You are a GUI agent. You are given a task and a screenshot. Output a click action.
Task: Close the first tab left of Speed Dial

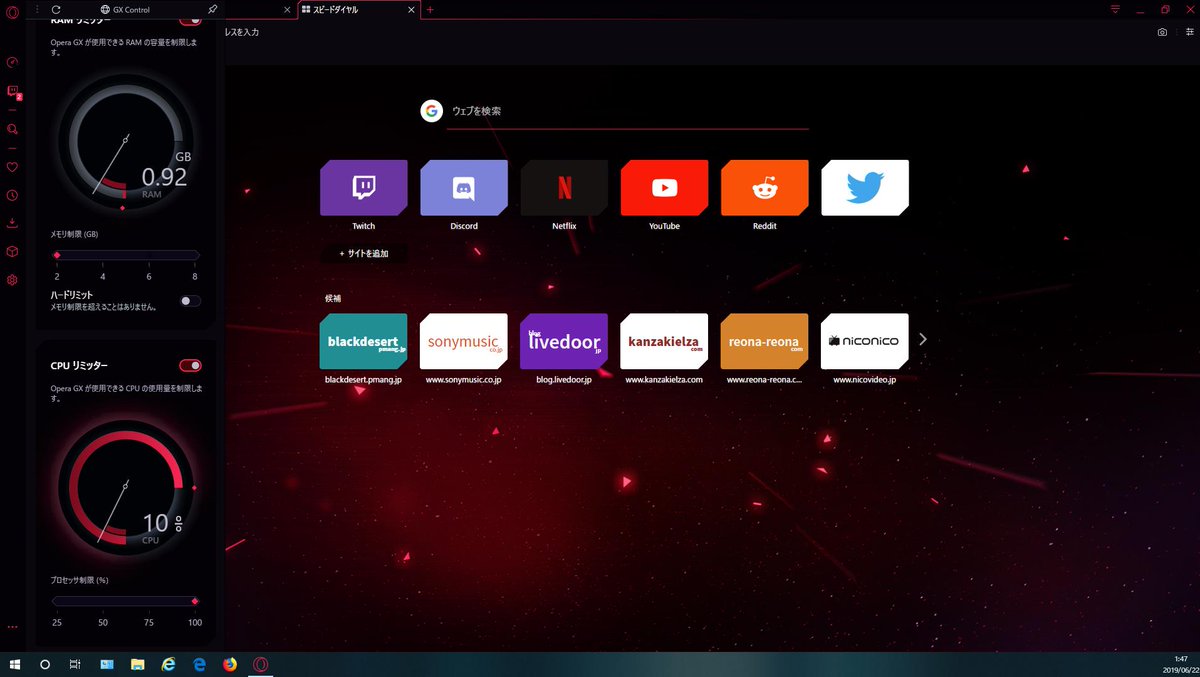click(x=288, y=9)
